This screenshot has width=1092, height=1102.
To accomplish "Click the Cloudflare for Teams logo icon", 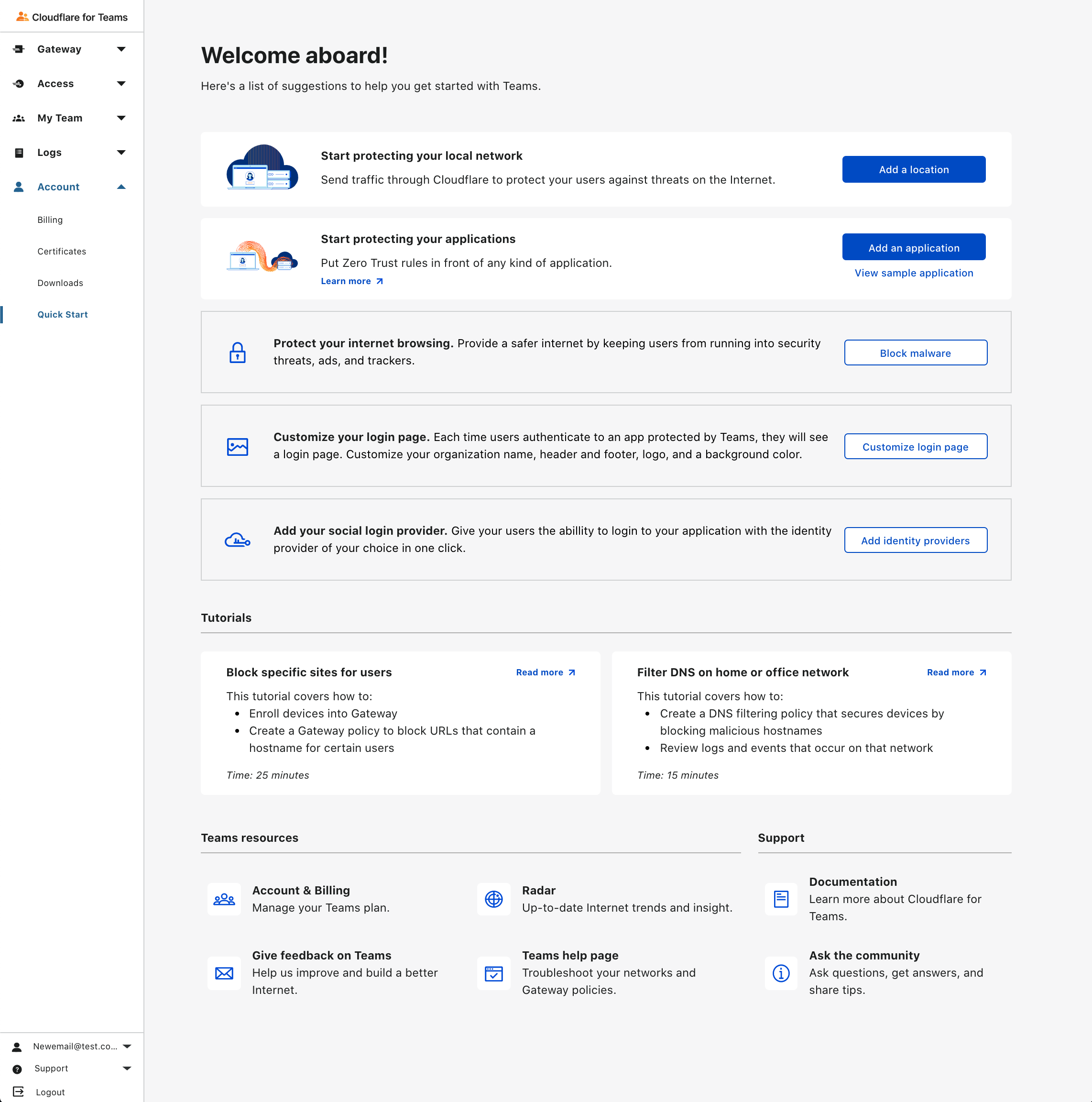I will click(x=22, y=17).
